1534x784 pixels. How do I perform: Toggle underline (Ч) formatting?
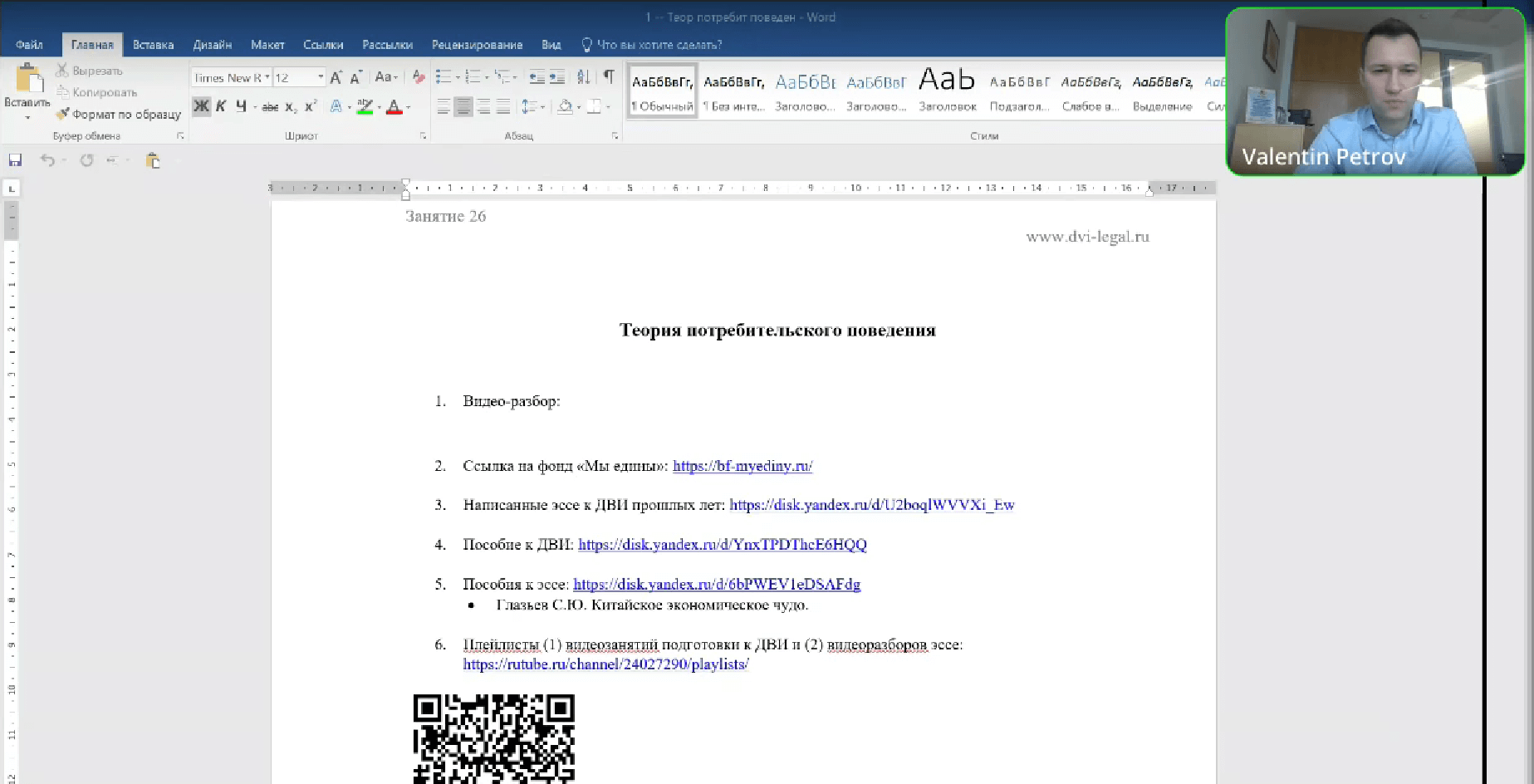coord(241,105)
